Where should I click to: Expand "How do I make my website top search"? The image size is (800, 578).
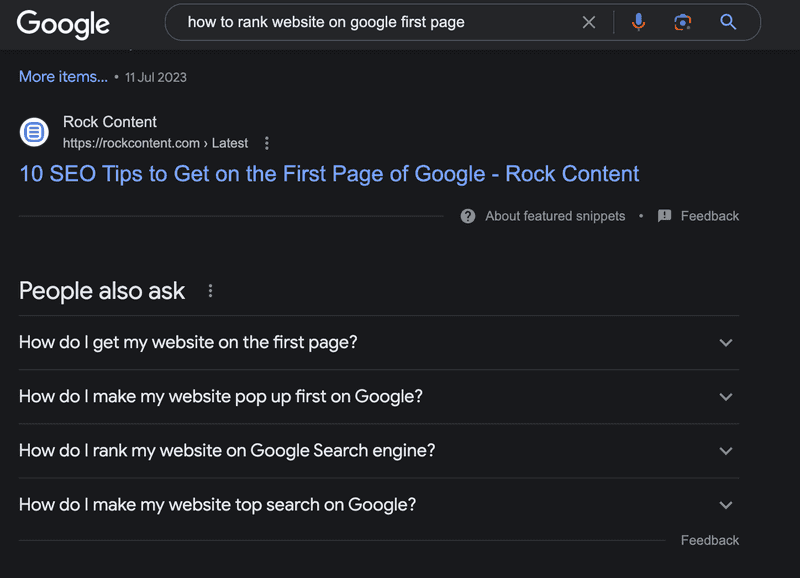pos(379,505)
